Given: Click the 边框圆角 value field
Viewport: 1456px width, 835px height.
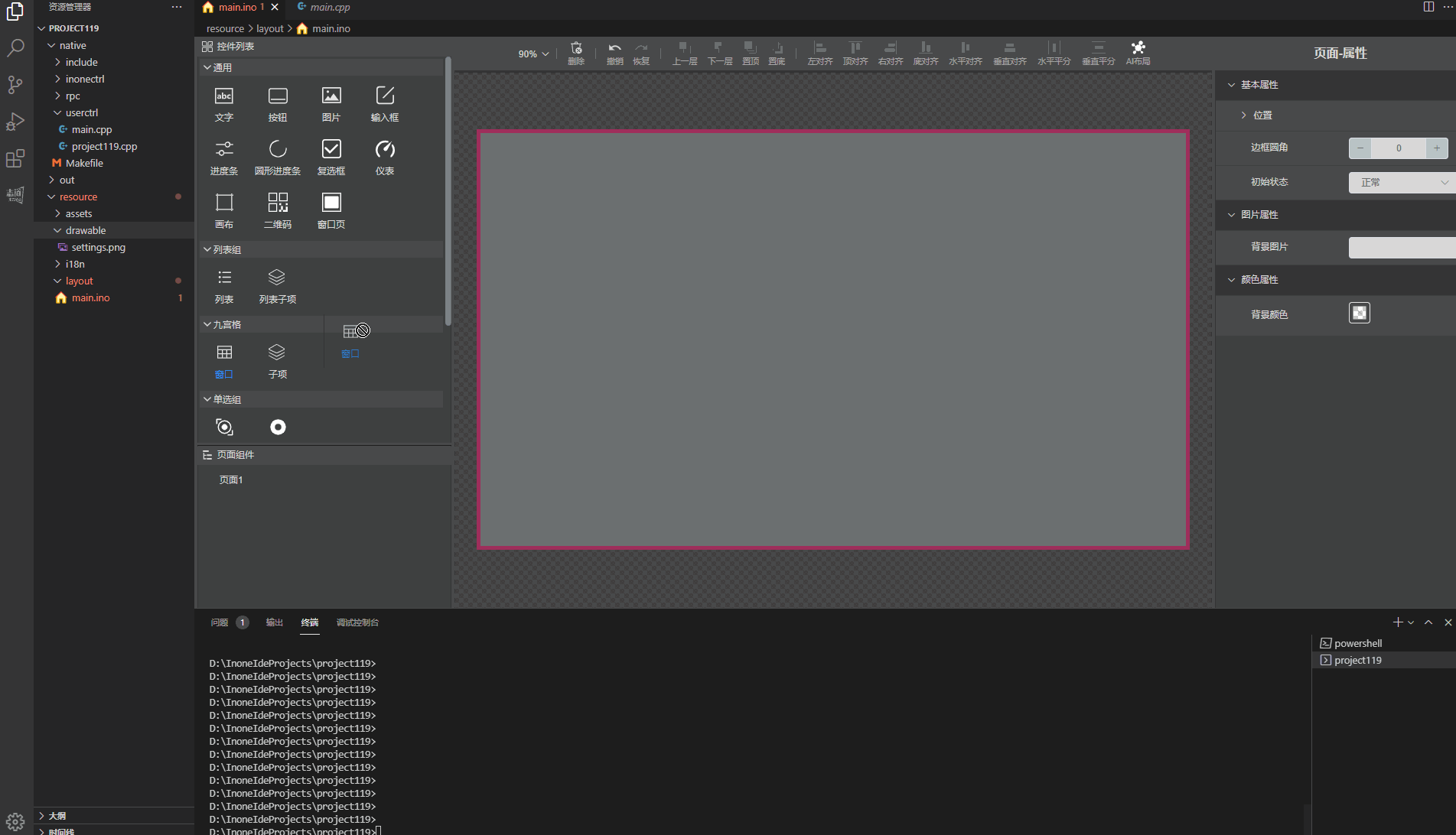Looking at the screenshot, I should coord(1399,148).
